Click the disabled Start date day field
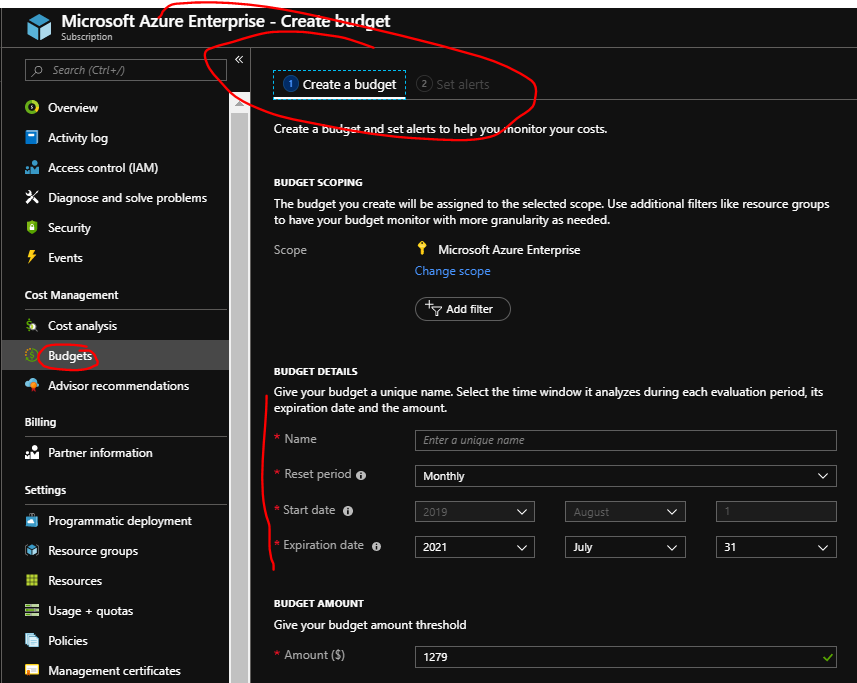 [776, 511]
